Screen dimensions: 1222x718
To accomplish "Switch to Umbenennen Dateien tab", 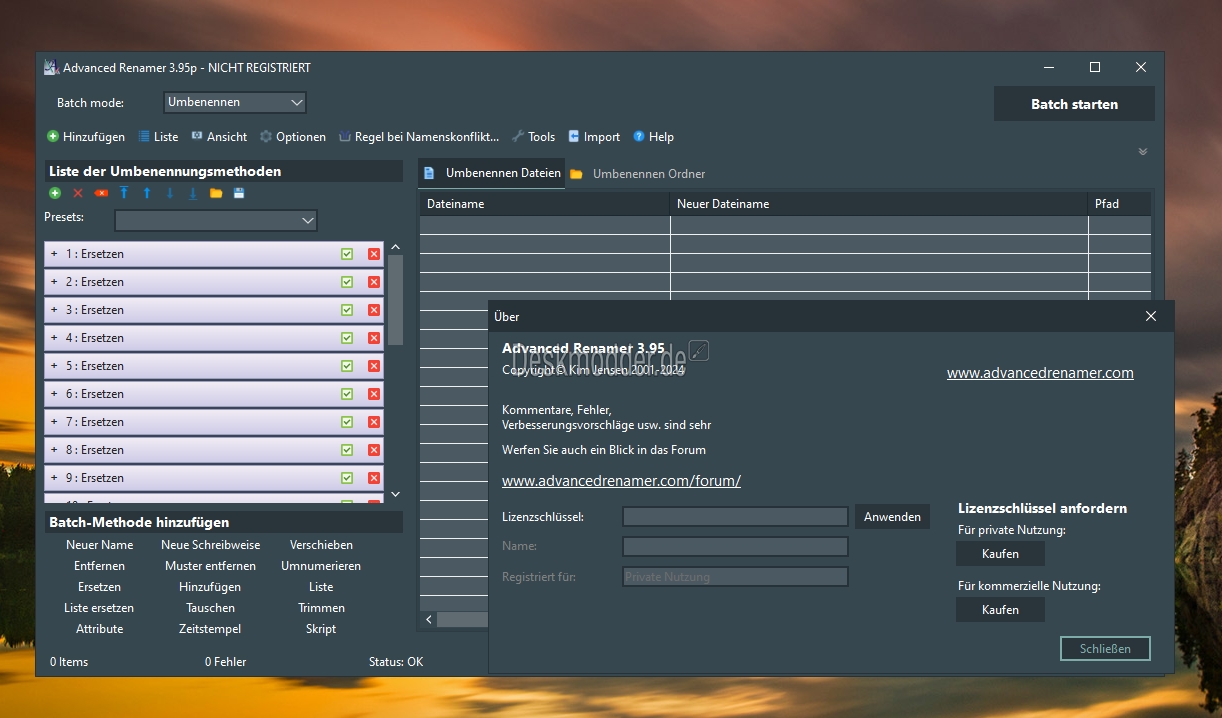I will [x=492, y=173].
